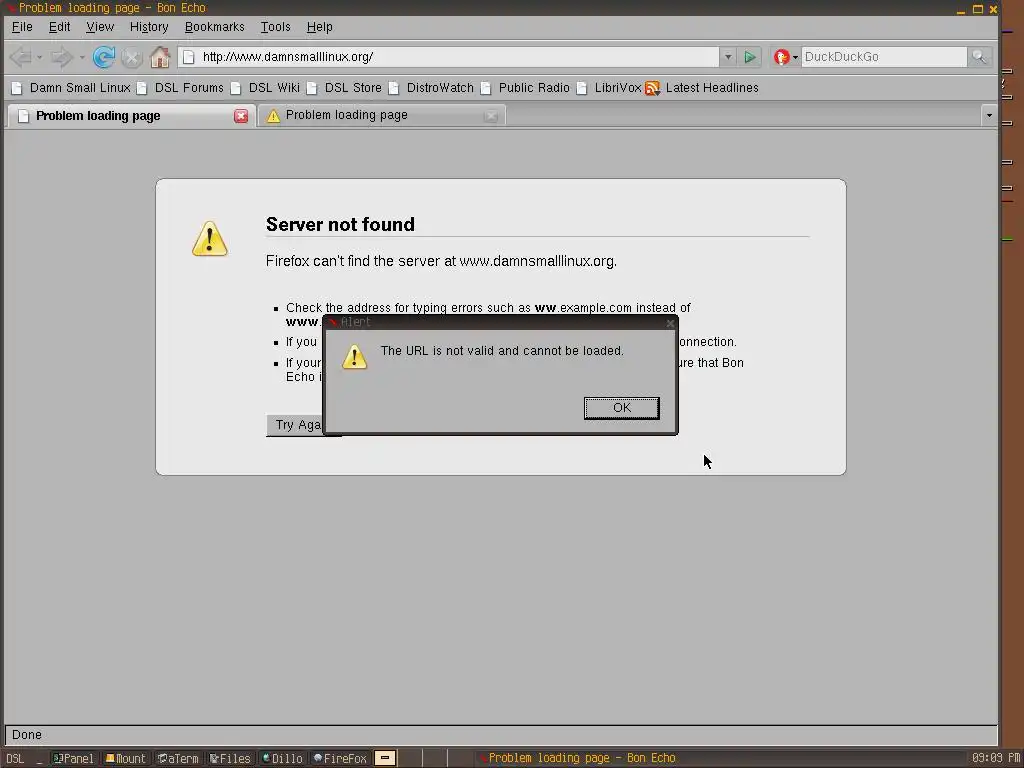Open the DistroWatch bookmark
Viewport: 1024px width, 768px height.
(431, 88)
